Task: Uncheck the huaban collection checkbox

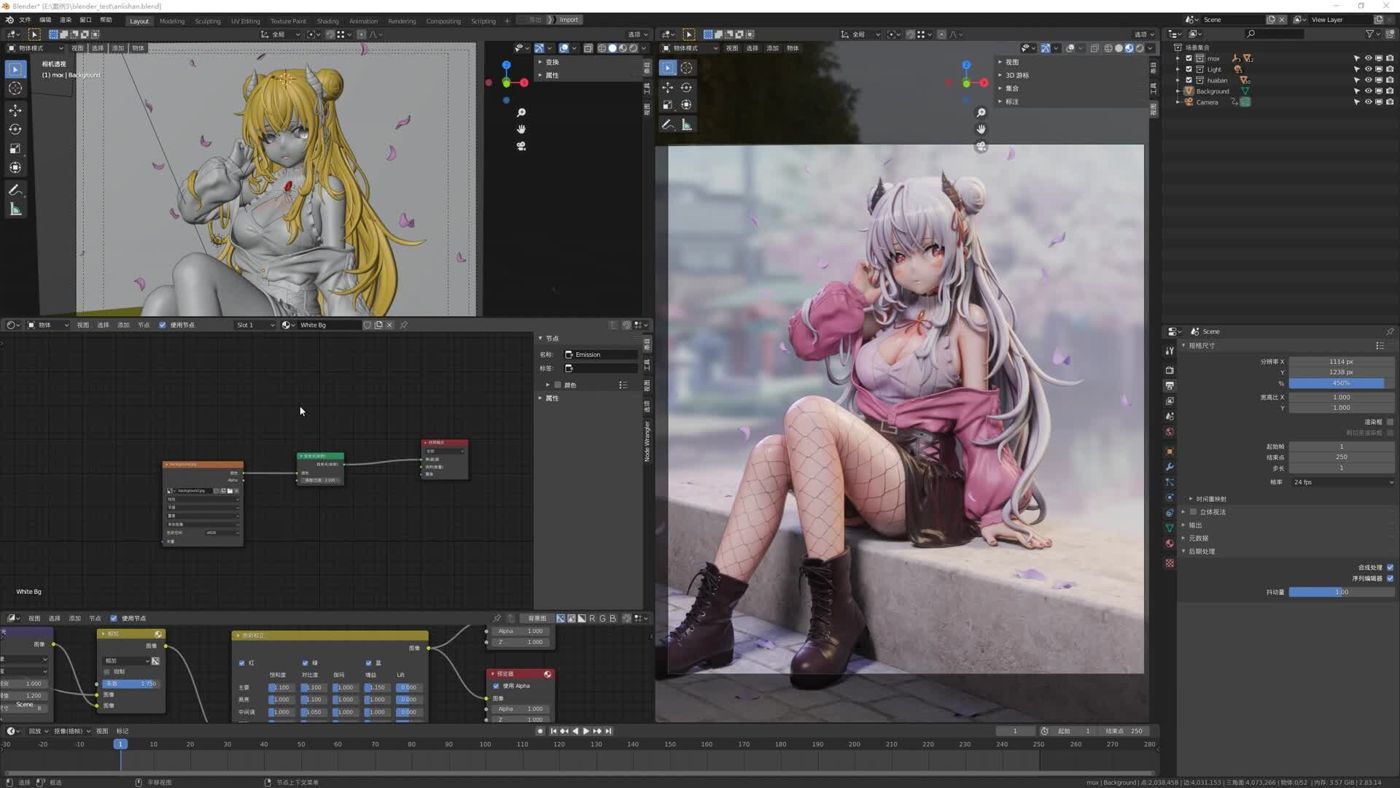Action: (1189, 80)
